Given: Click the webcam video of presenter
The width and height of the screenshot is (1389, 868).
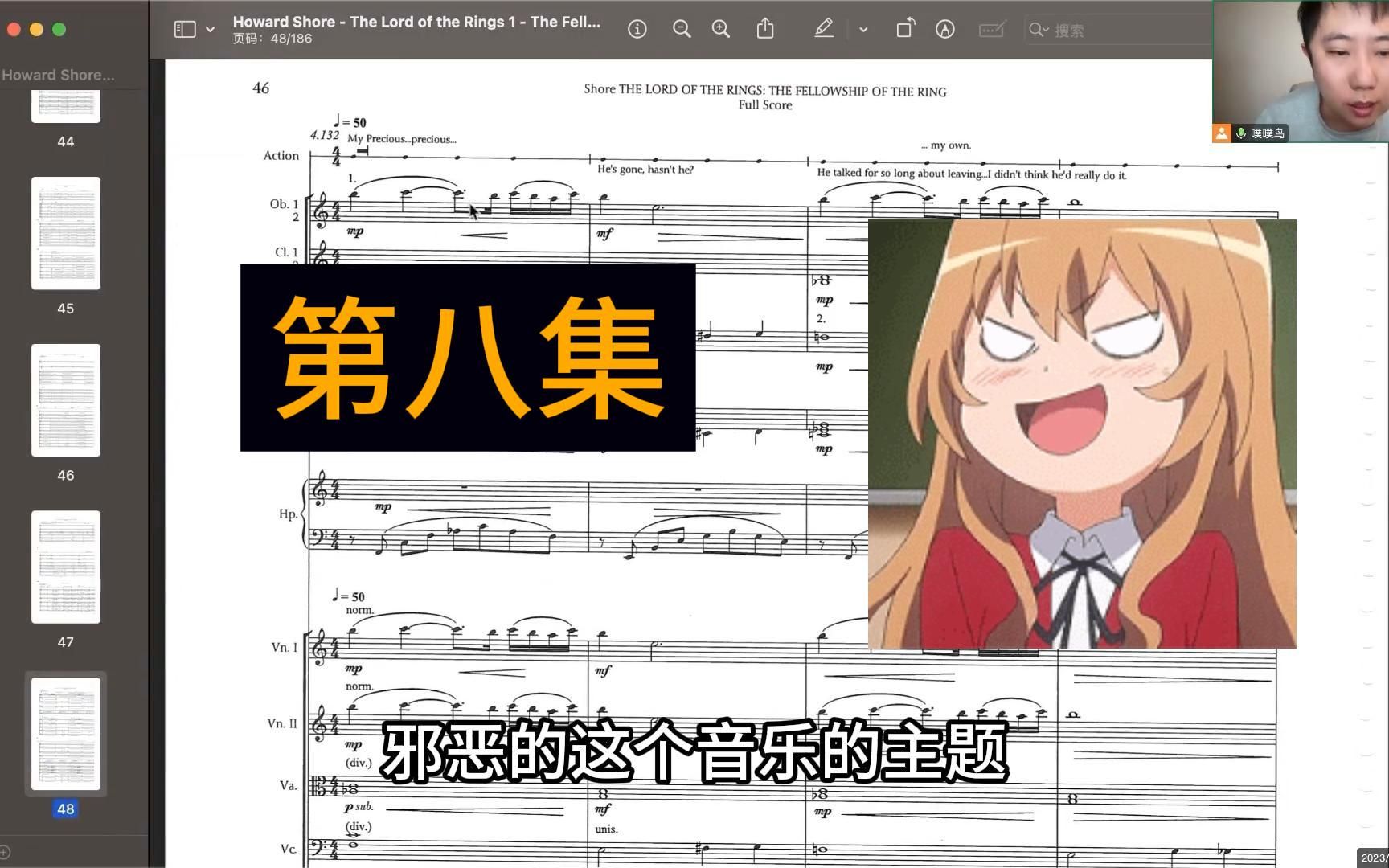Looking at the screenshot, I should pyautogui.click(x=1301, y=72).
